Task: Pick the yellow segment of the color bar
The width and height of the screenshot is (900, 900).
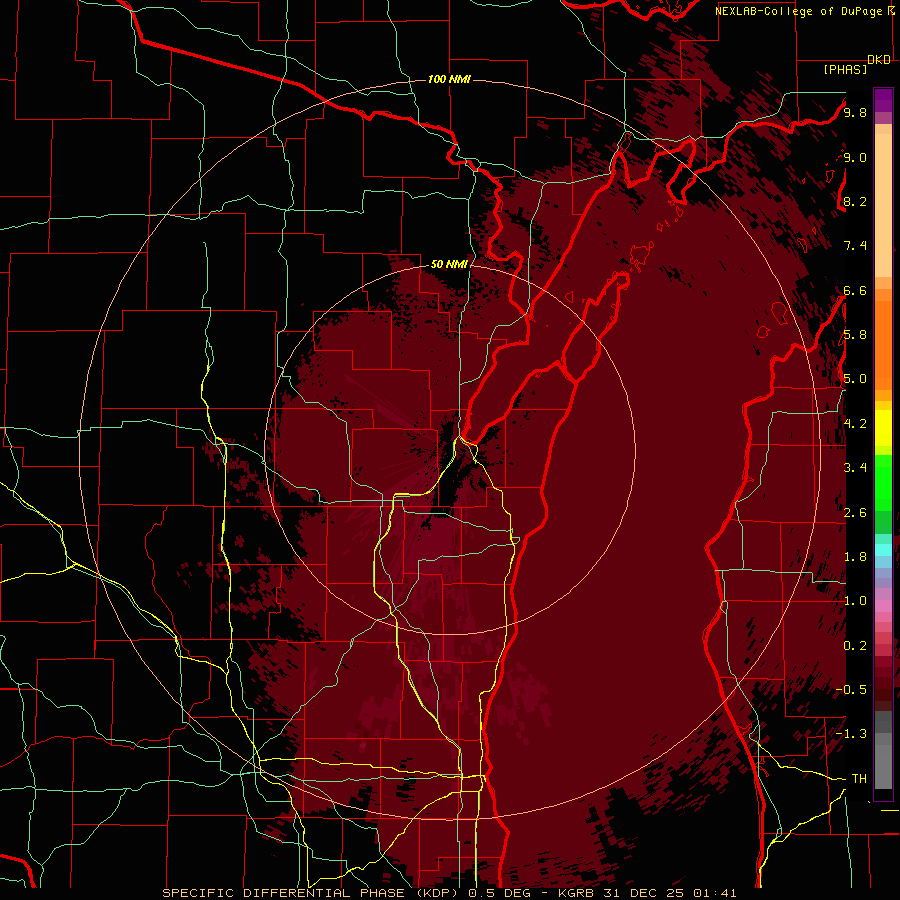Action: pos(883,428)
